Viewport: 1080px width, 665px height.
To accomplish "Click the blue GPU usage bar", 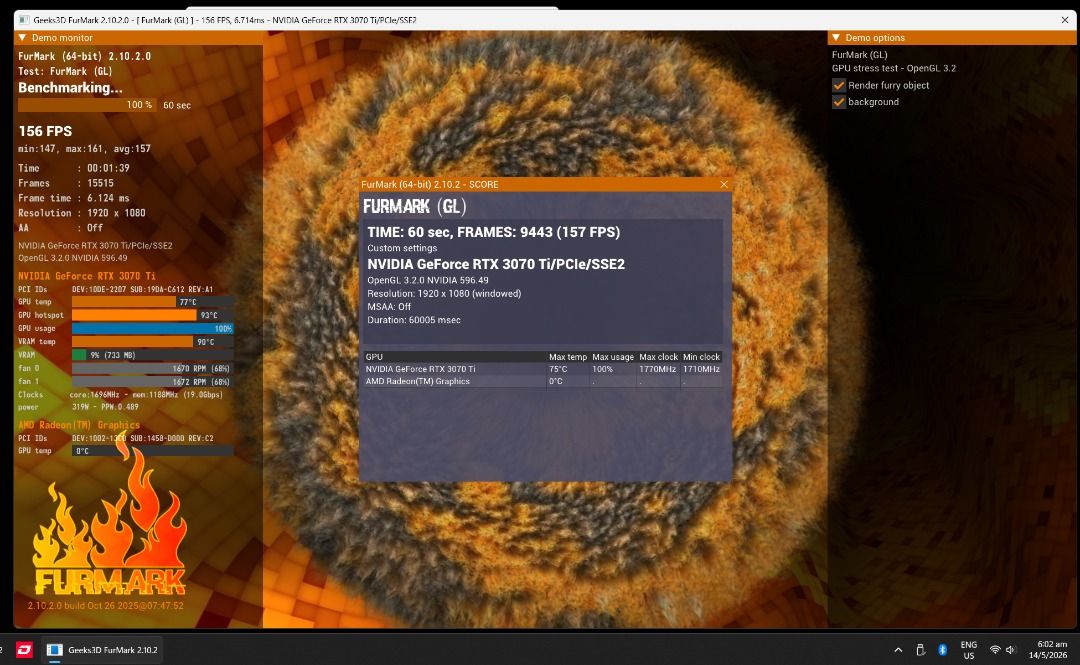I will (x=152, y=329).
